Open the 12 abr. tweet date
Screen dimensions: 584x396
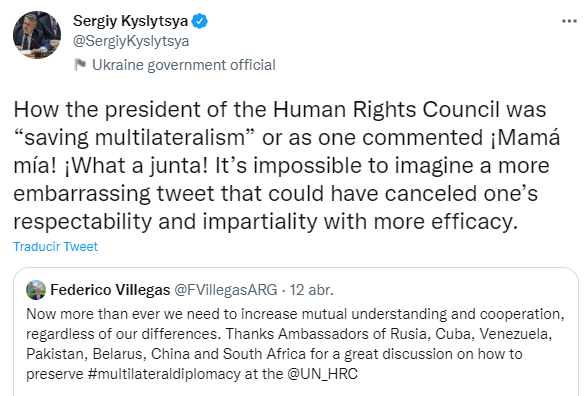click(x=311, y=290)
